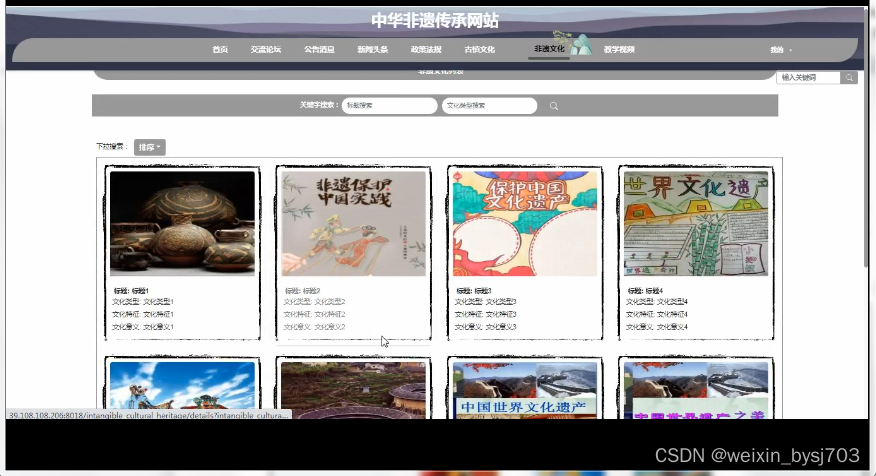Screen dimensions: 876x476
Task: Click the 文化意义1 line in first card
Action: tap(143, 327)
